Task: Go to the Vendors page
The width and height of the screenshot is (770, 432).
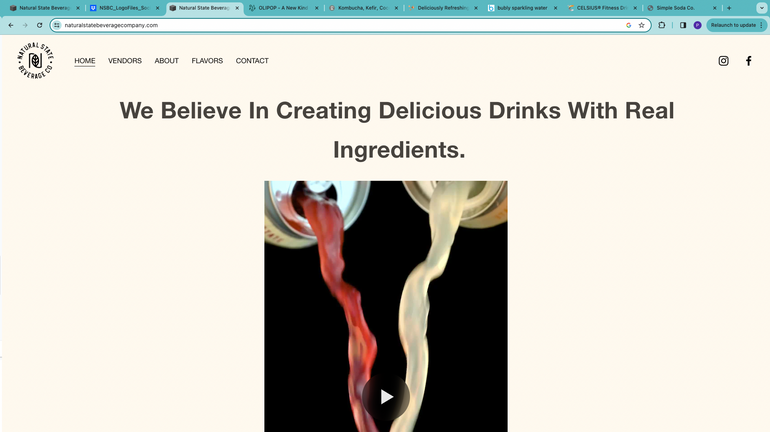Action: [x=125, y=61]
